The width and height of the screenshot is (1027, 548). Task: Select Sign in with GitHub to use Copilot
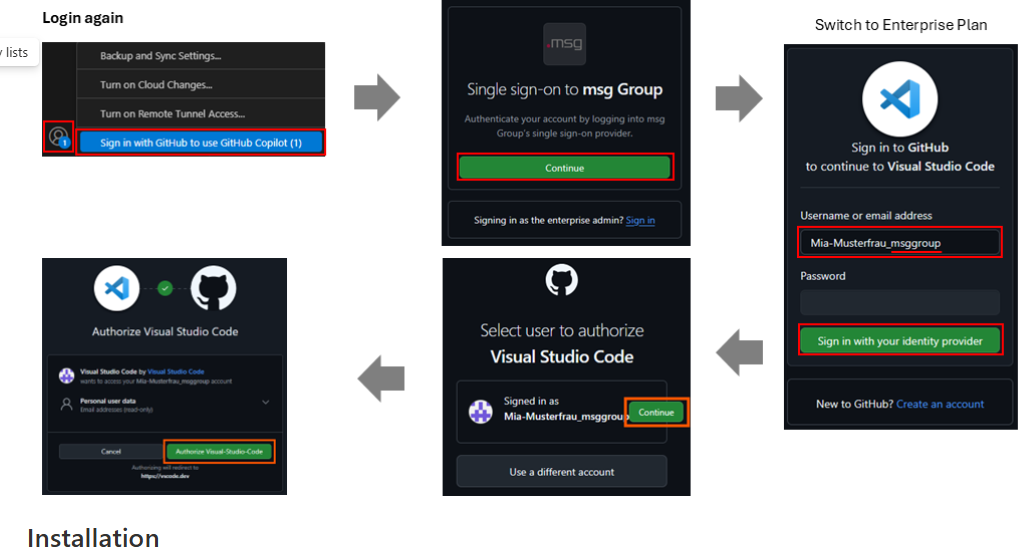[200, 143]
